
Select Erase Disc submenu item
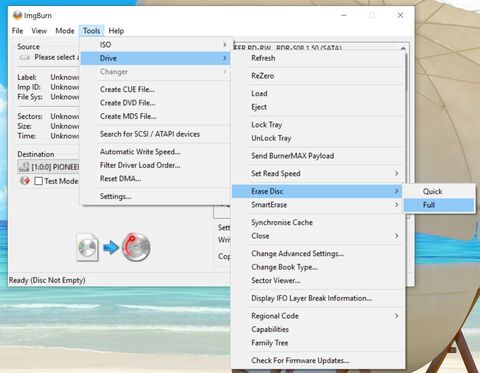(318, 191)
